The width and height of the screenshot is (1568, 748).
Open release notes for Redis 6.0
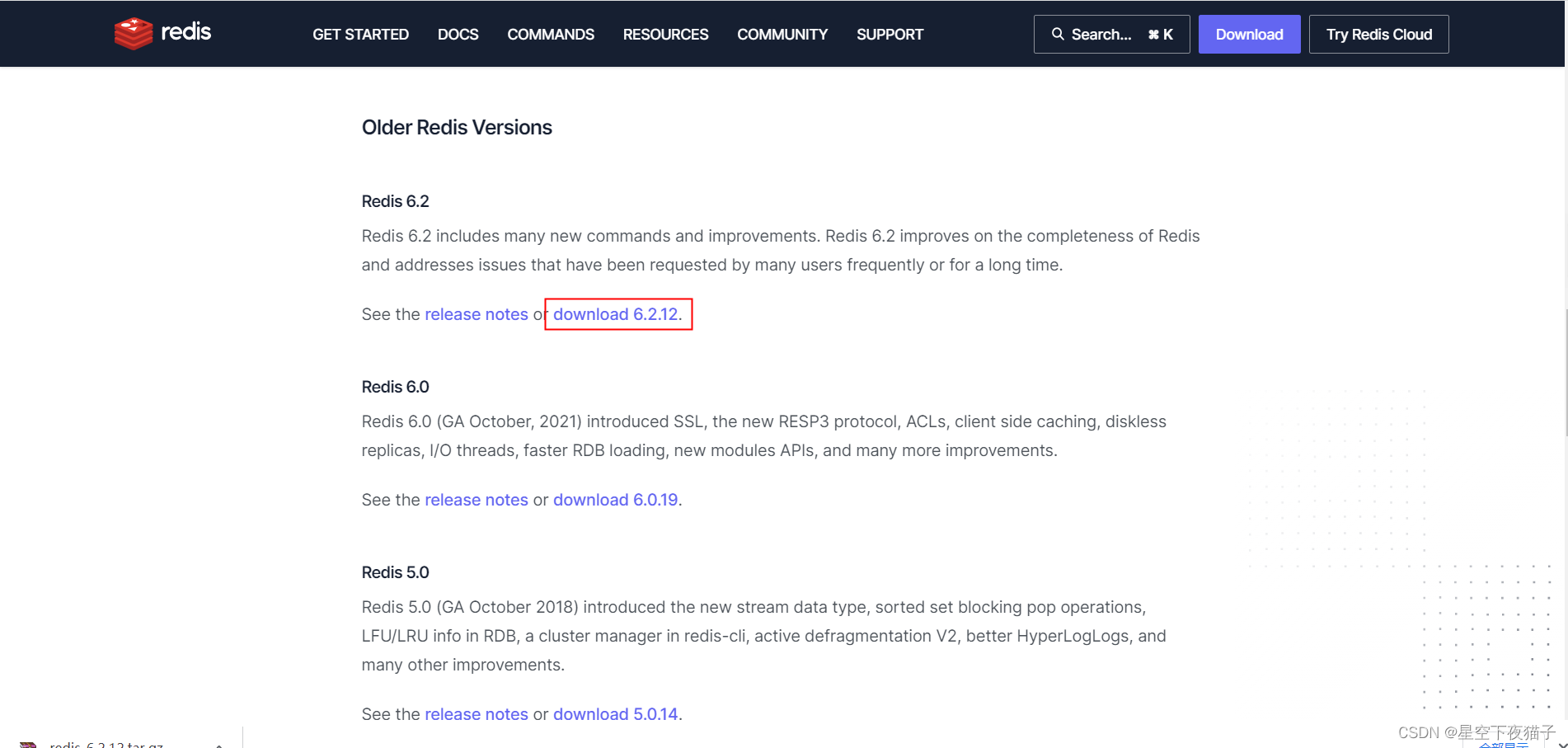pyautogui.click(x=477, y=500)
